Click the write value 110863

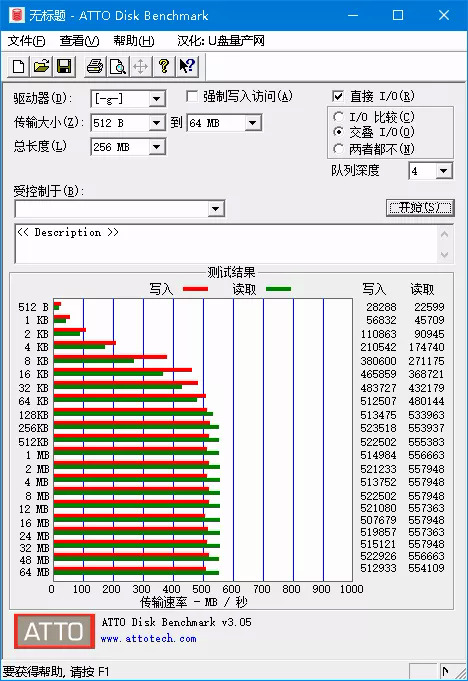pos(378,334)
